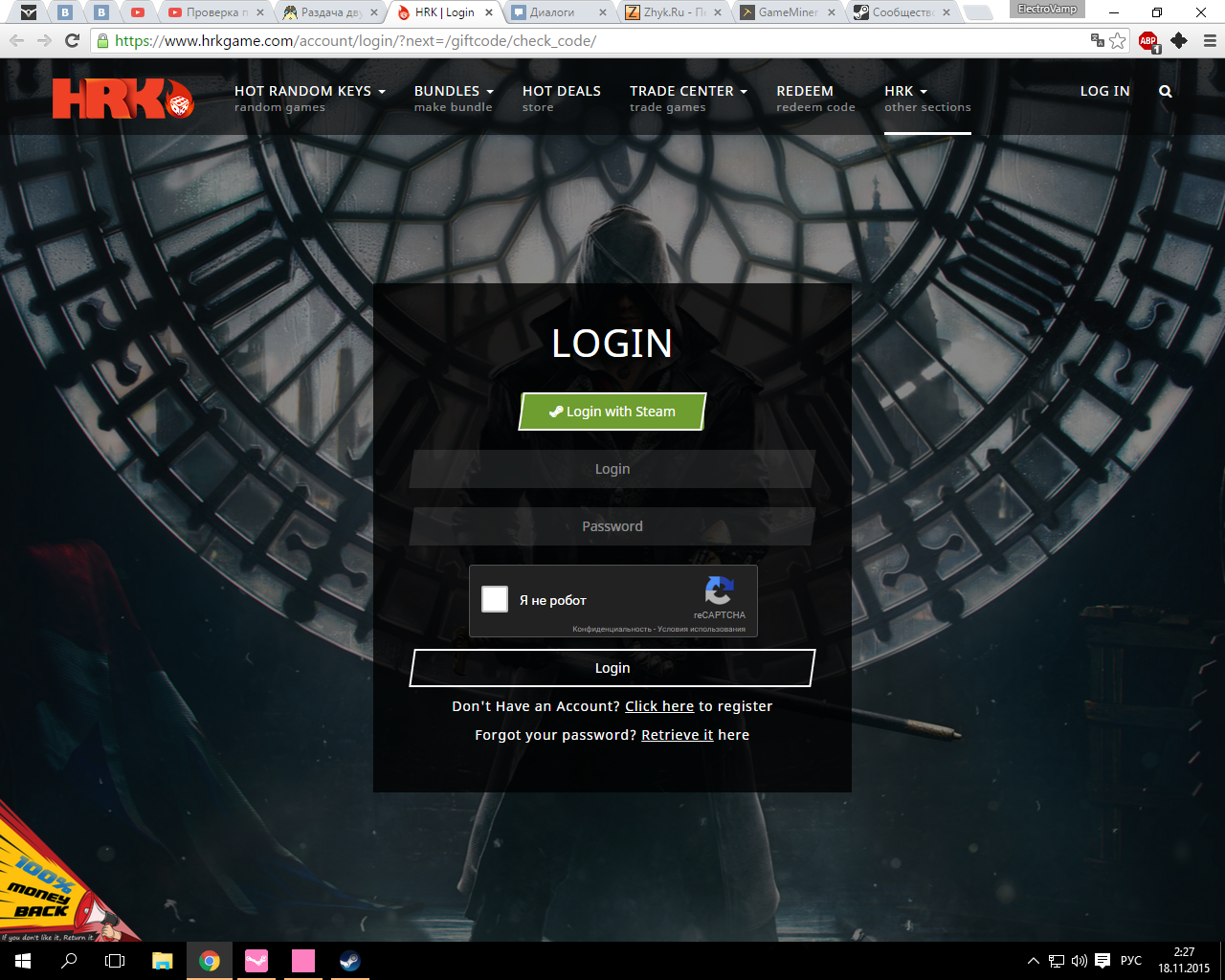The width and height of the screenshot is (1225, 980).
Task: Expand the BUNDLES dropdown
Action: click(x=454, y=98)
